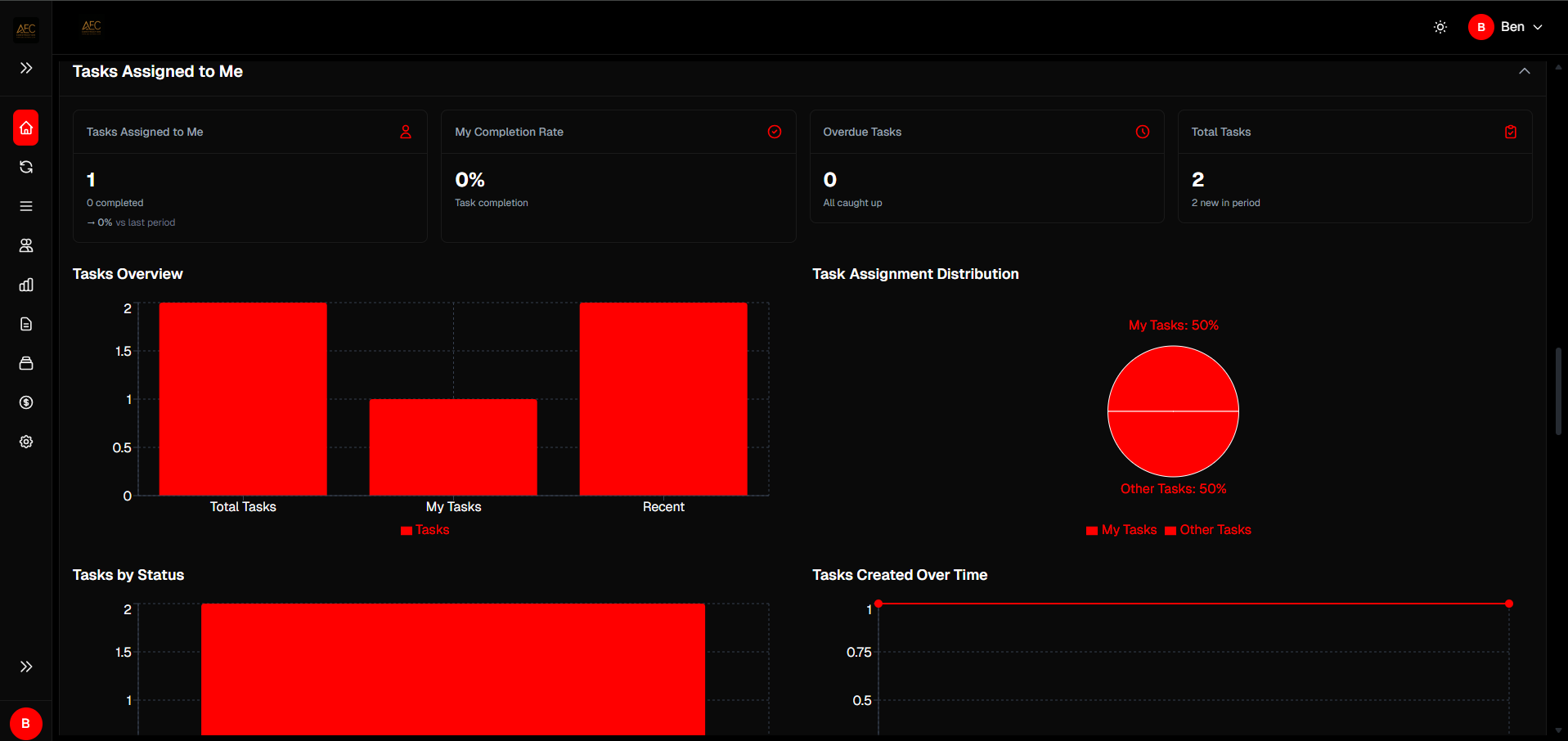1568x741 pixels.
Task: Expand sidebar with bottom double-chevron
Action: tap(26, 667)
